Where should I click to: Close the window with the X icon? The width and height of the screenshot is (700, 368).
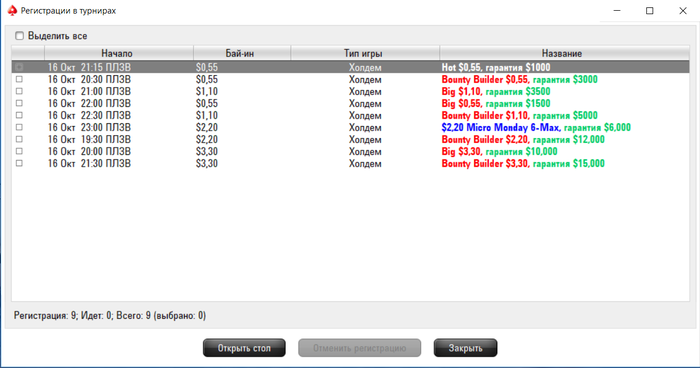[x=683, y=11]
